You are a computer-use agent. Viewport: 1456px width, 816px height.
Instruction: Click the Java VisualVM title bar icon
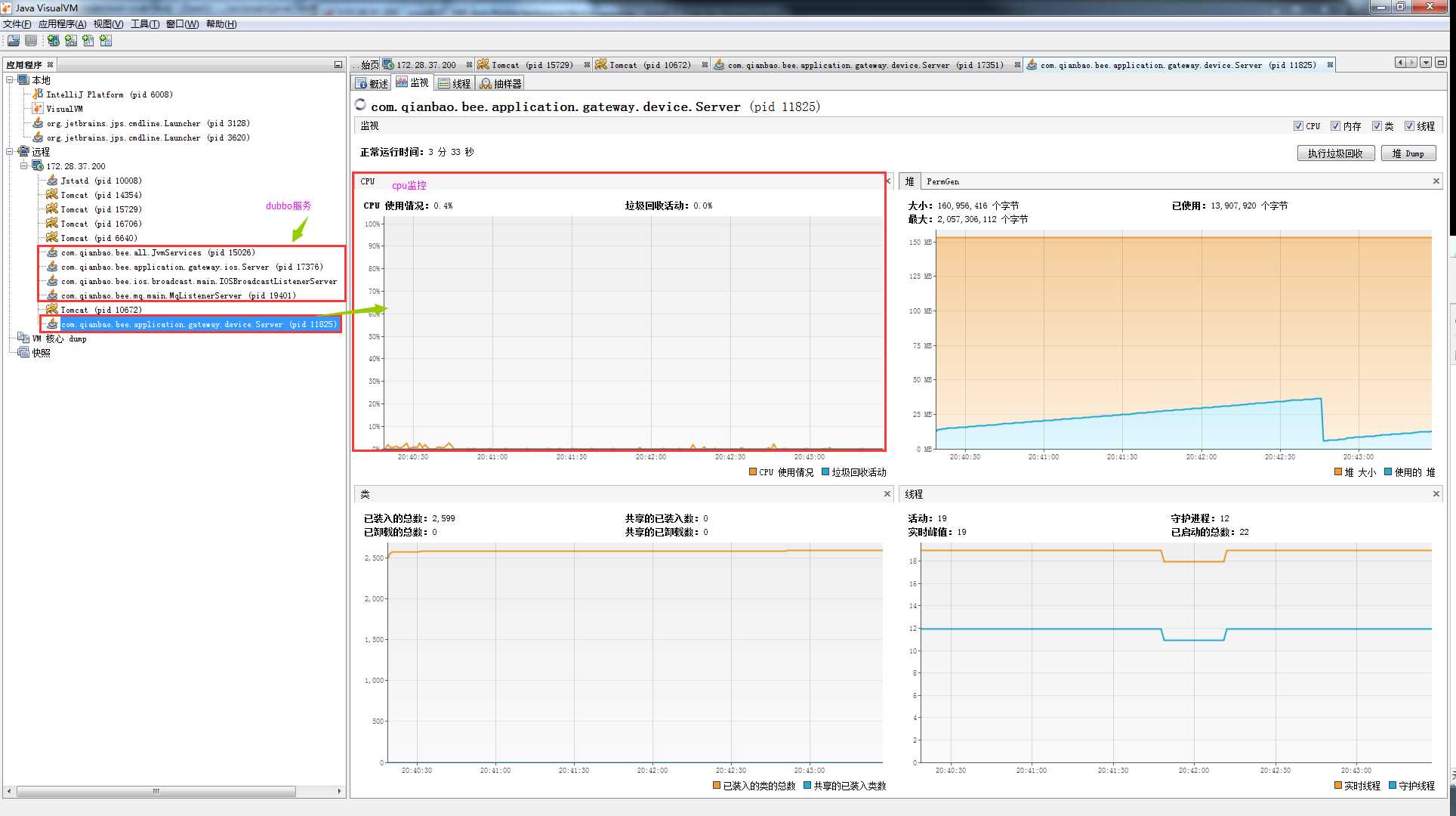coord(7,8)
